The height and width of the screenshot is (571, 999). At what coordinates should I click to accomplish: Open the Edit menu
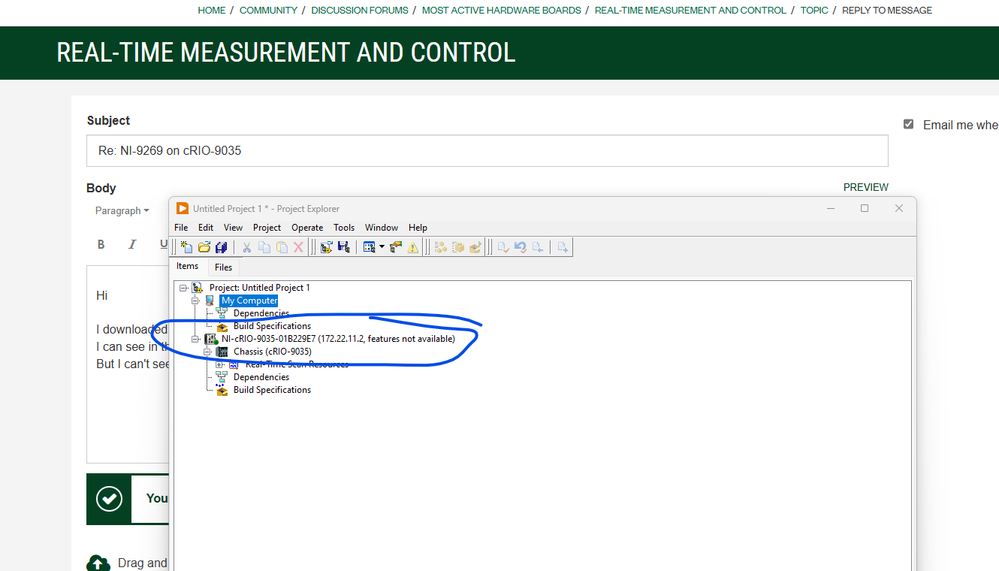pyautogui.click(x=206, y=228)
